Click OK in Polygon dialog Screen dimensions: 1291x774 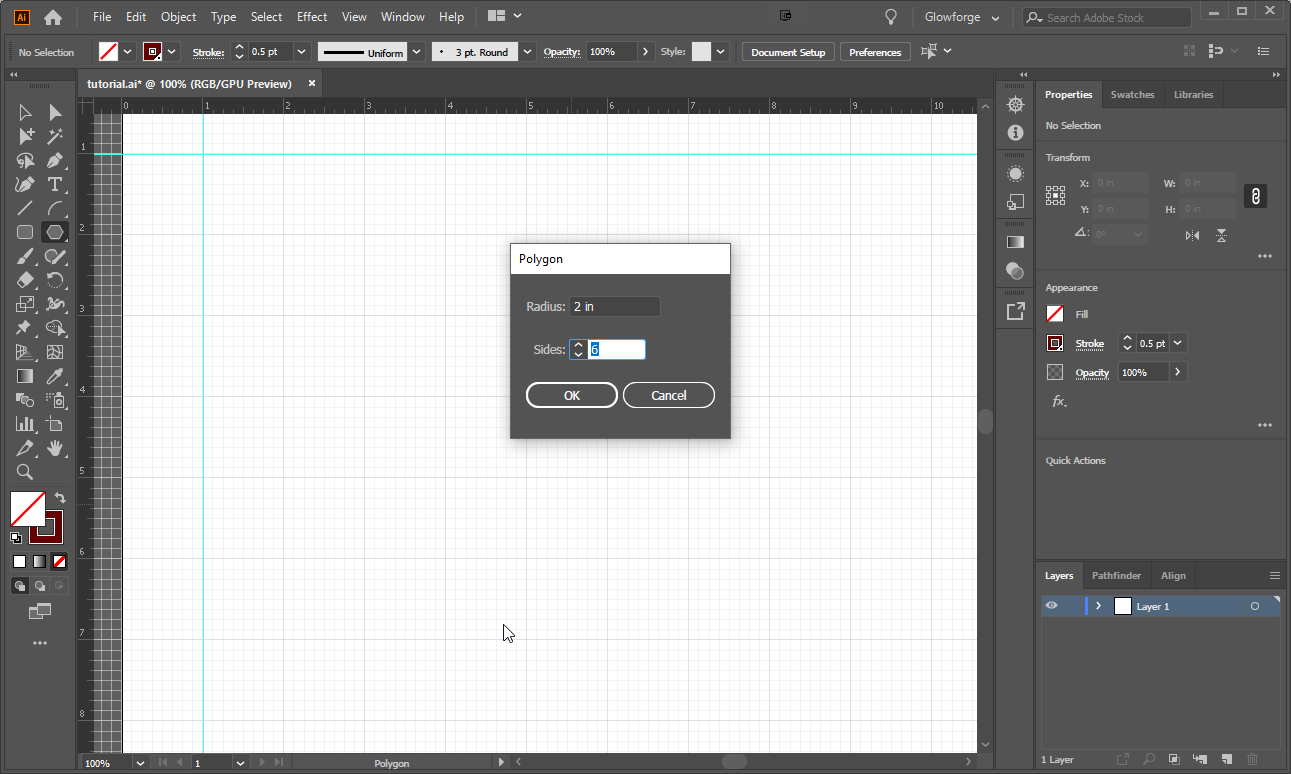tap(572, 395)
